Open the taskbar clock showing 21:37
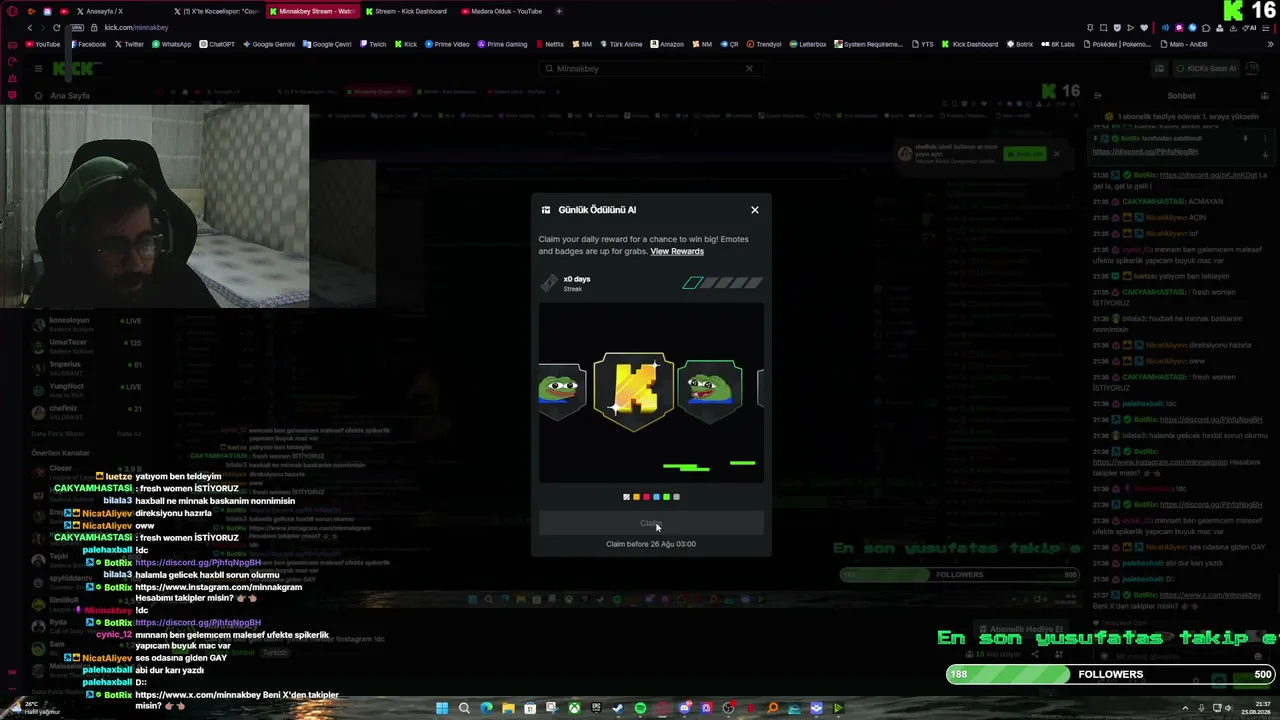The image size is (1280, 720). [x=1257, y=708]
